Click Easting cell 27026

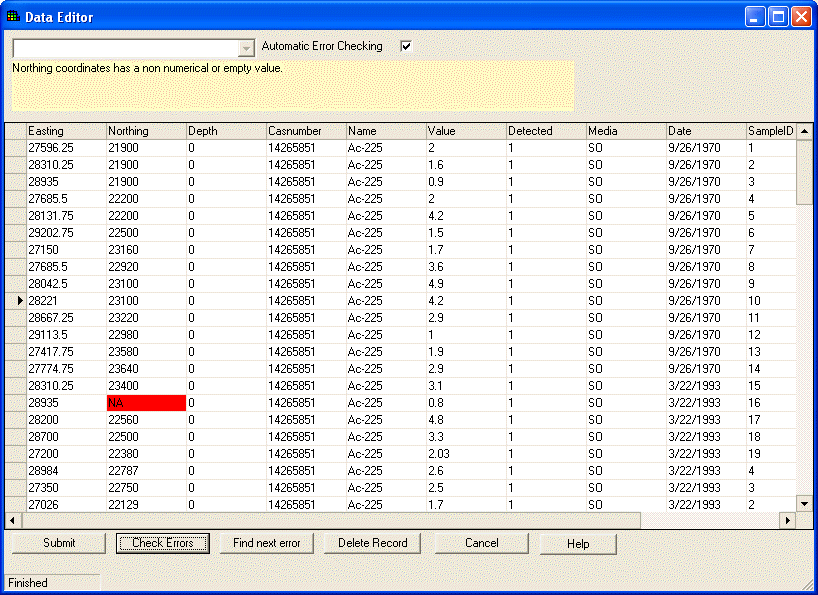coord(66,505)
